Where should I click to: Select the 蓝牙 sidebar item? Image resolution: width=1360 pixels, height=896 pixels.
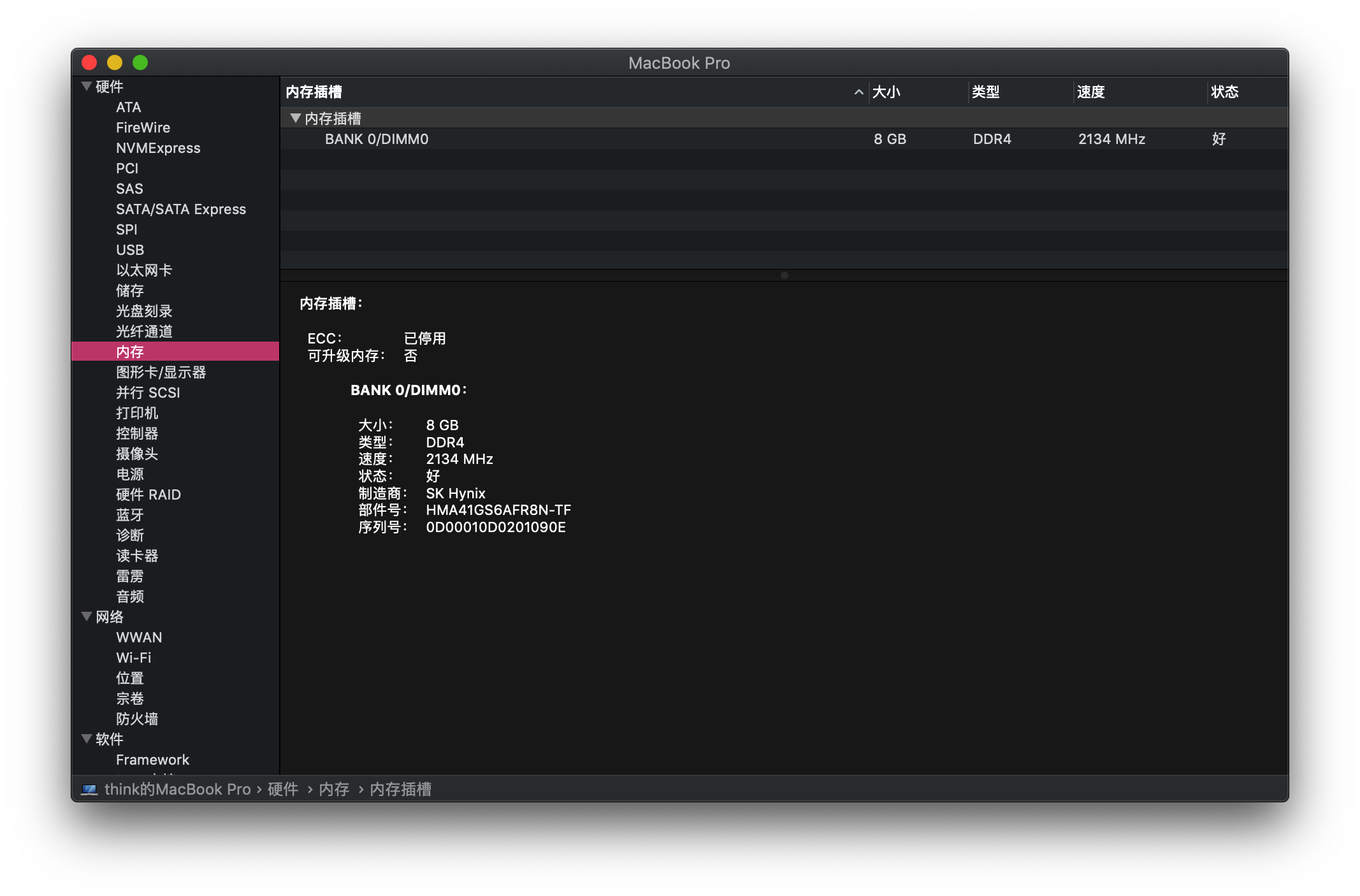(129, 515)
